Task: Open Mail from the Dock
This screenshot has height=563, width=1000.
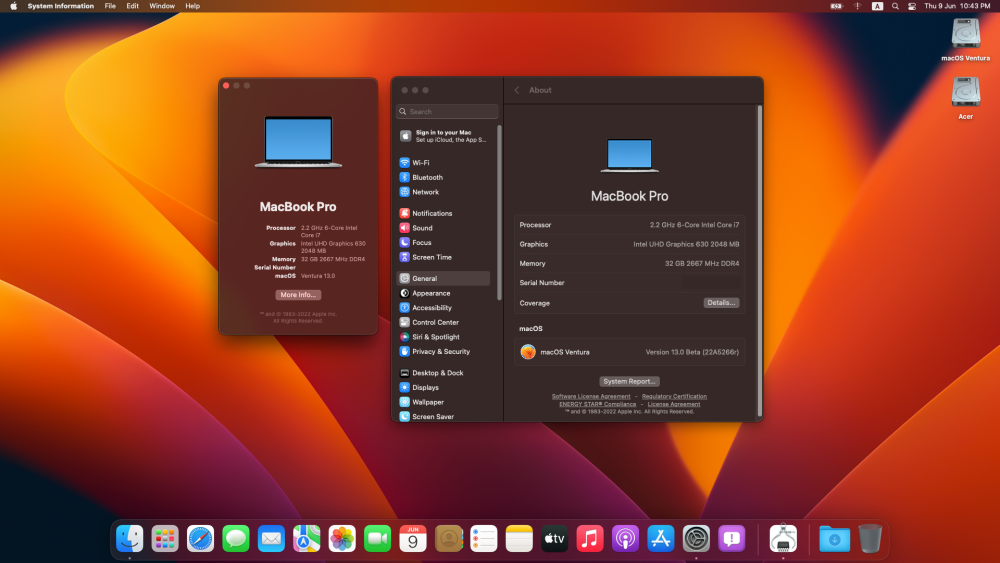Action: (271, 539)
